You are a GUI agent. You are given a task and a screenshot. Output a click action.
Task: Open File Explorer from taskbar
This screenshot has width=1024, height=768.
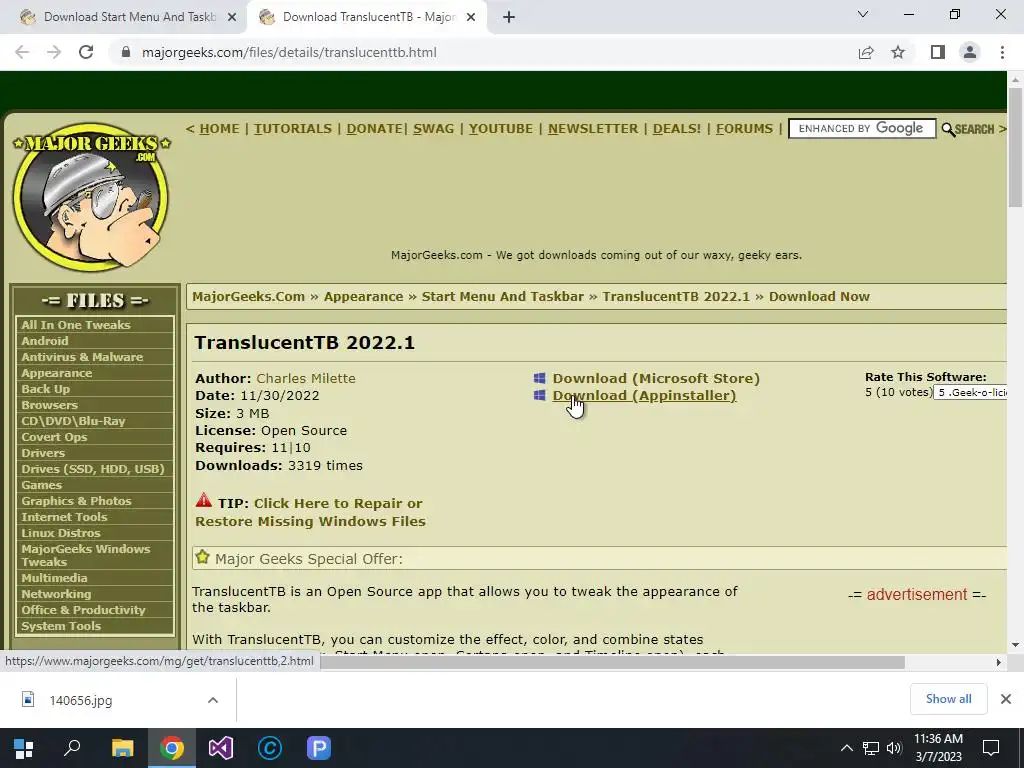pos(122,748)
